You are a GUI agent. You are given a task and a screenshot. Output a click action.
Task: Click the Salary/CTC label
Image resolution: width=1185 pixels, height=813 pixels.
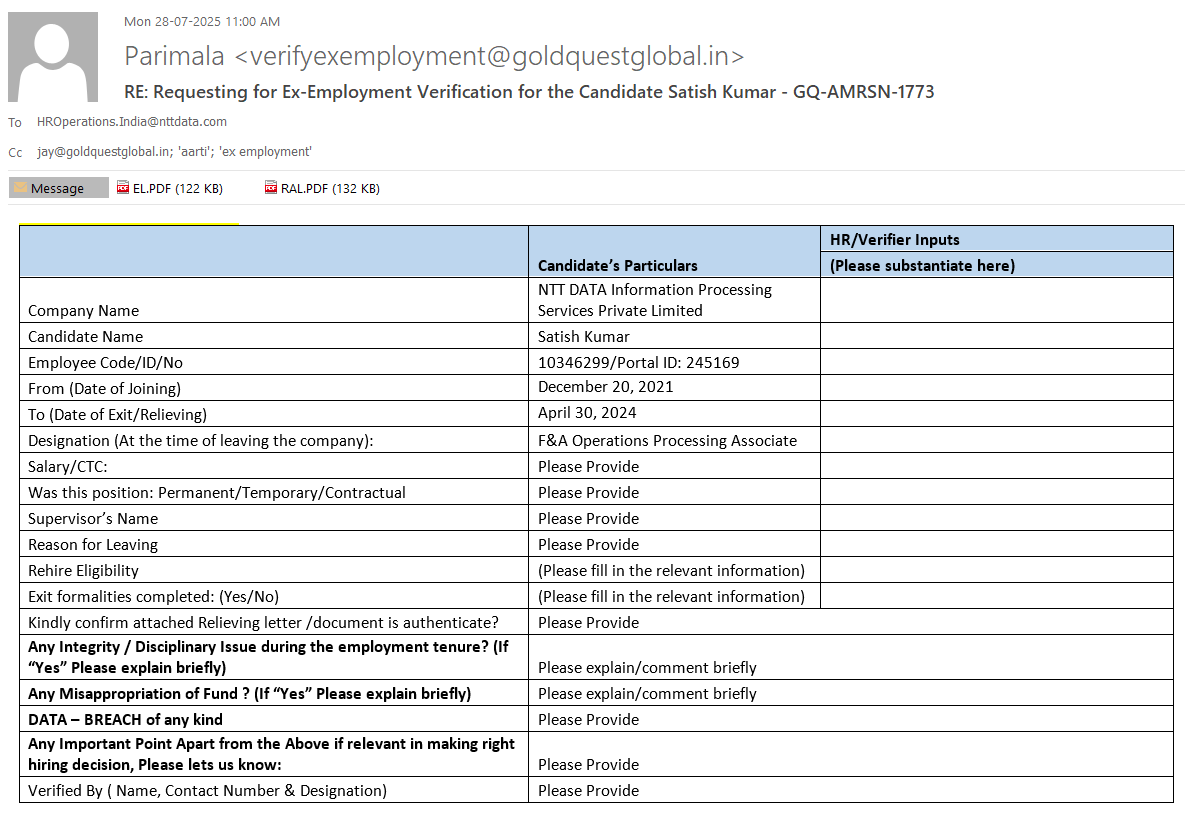pos(67,466)
